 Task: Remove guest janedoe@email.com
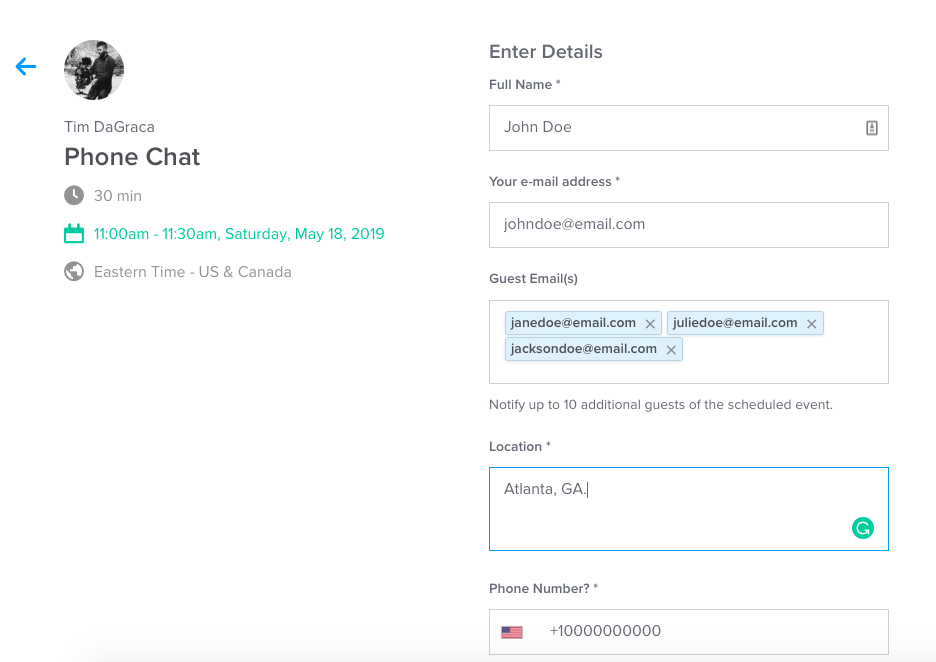pyautogui.click(x=650, y=324)
